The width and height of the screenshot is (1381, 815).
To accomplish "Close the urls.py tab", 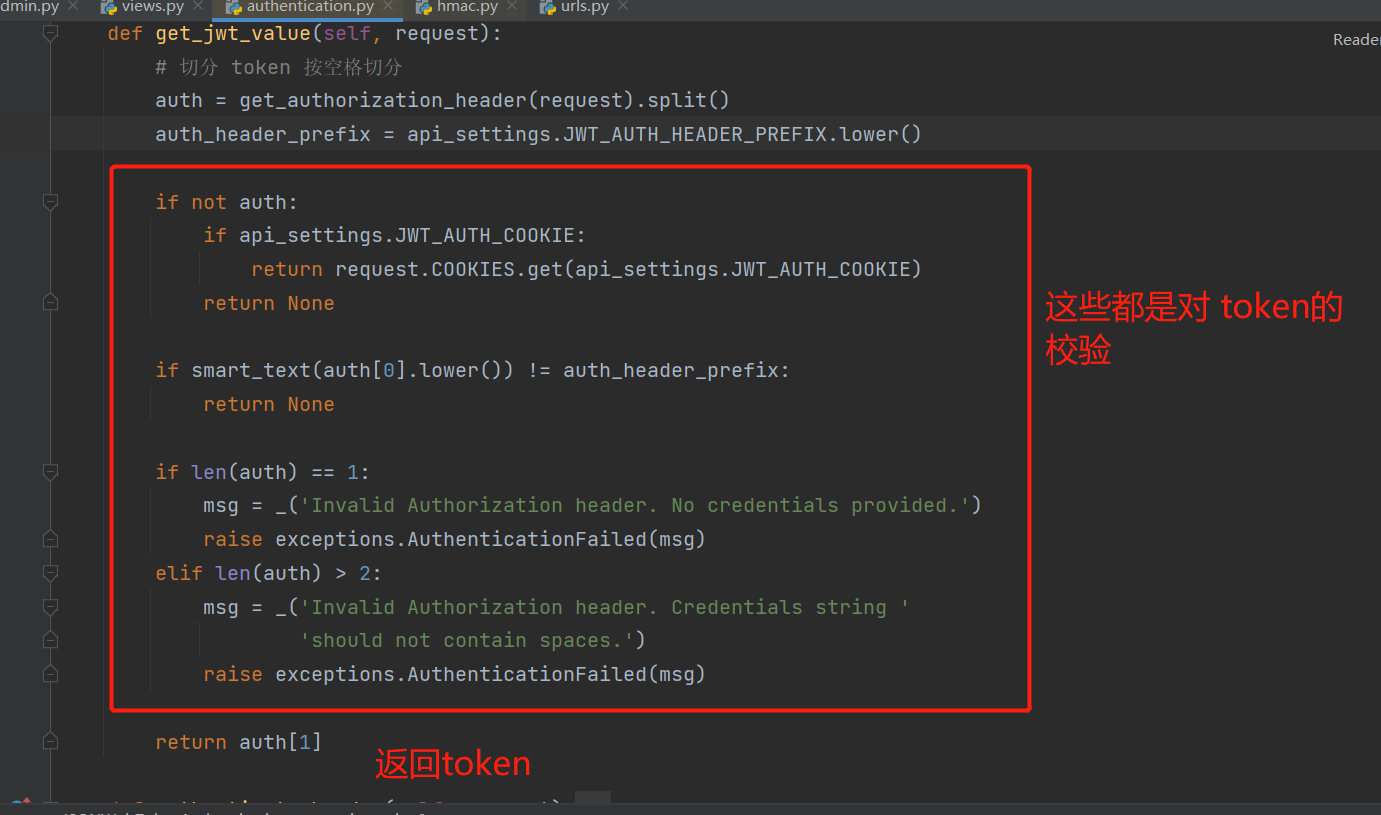I will [x=623, y=7].
